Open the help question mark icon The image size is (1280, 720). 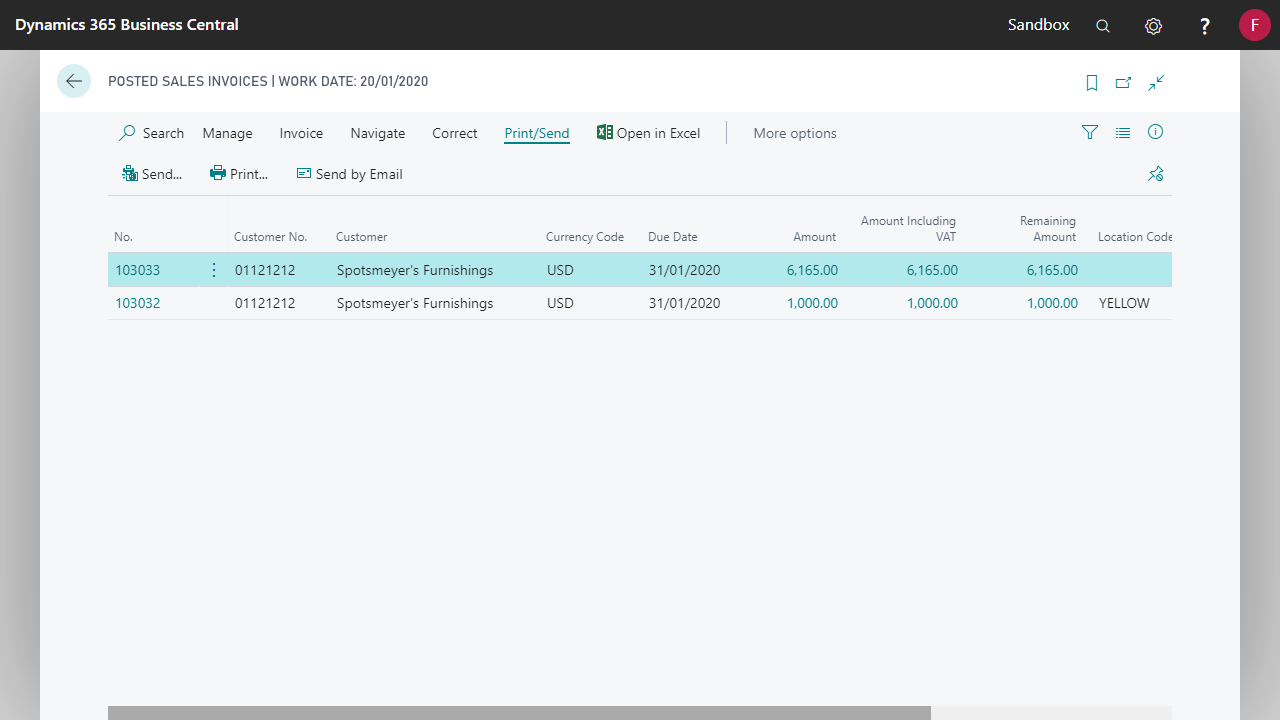1205,26
